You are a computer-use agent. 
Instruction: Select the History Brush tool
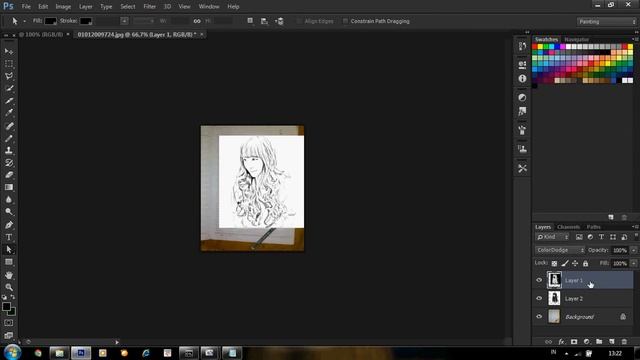(x=9, y=162)
